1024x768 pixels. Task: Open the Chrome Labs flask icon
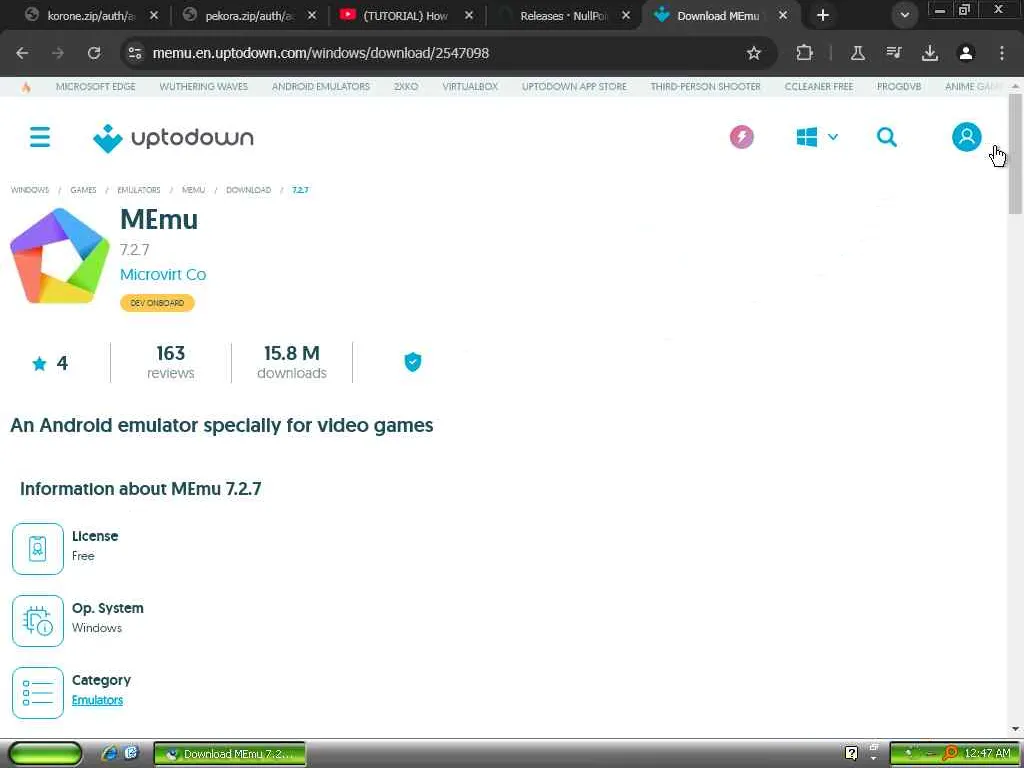click(857, 53)
